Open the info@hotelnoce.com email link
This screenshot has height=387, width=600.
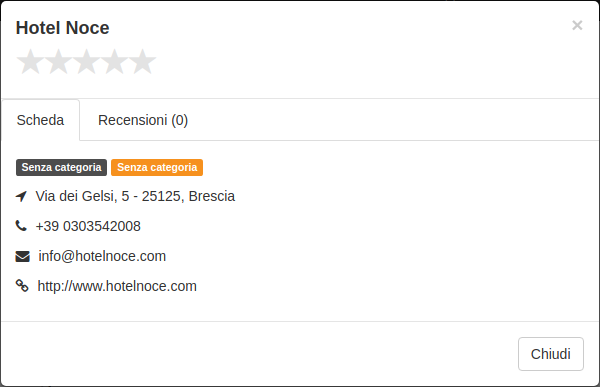pyautogui.click(x=102, y=256)
